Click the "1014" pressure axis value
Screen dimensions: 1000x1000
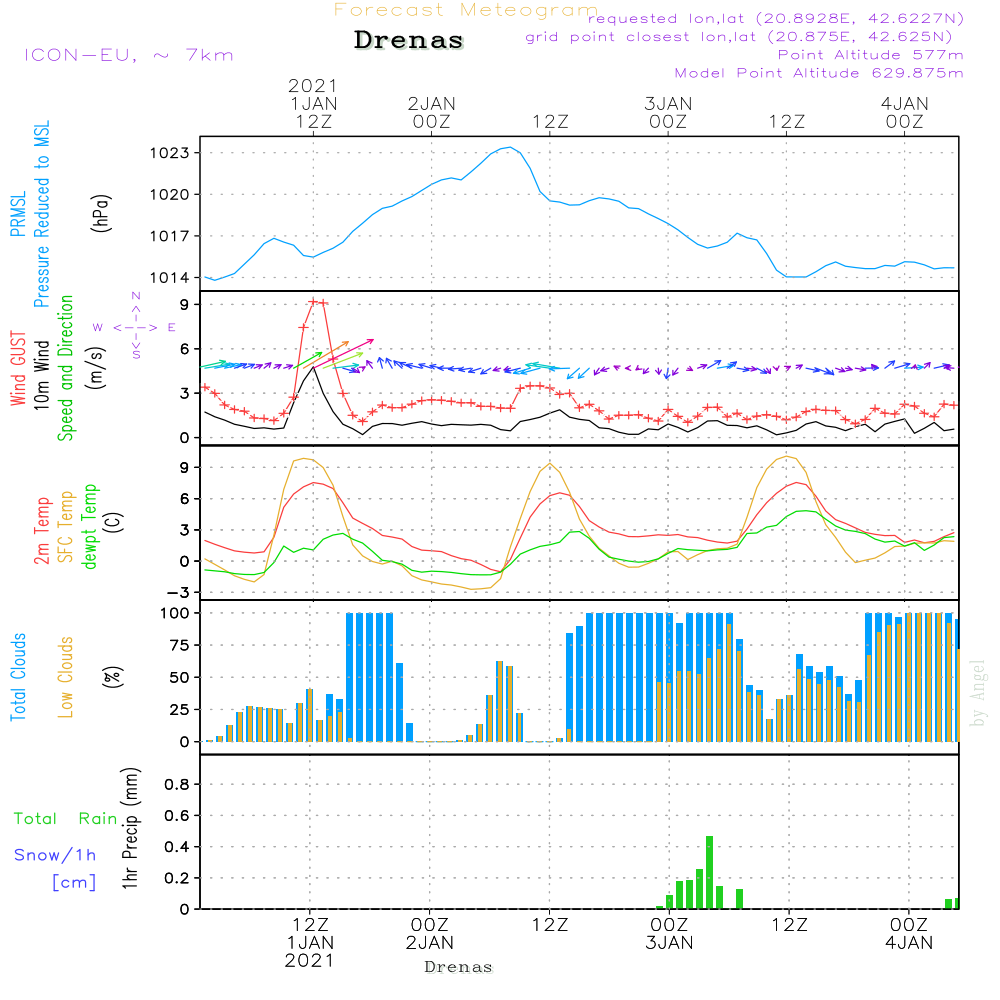coord(169,277)
